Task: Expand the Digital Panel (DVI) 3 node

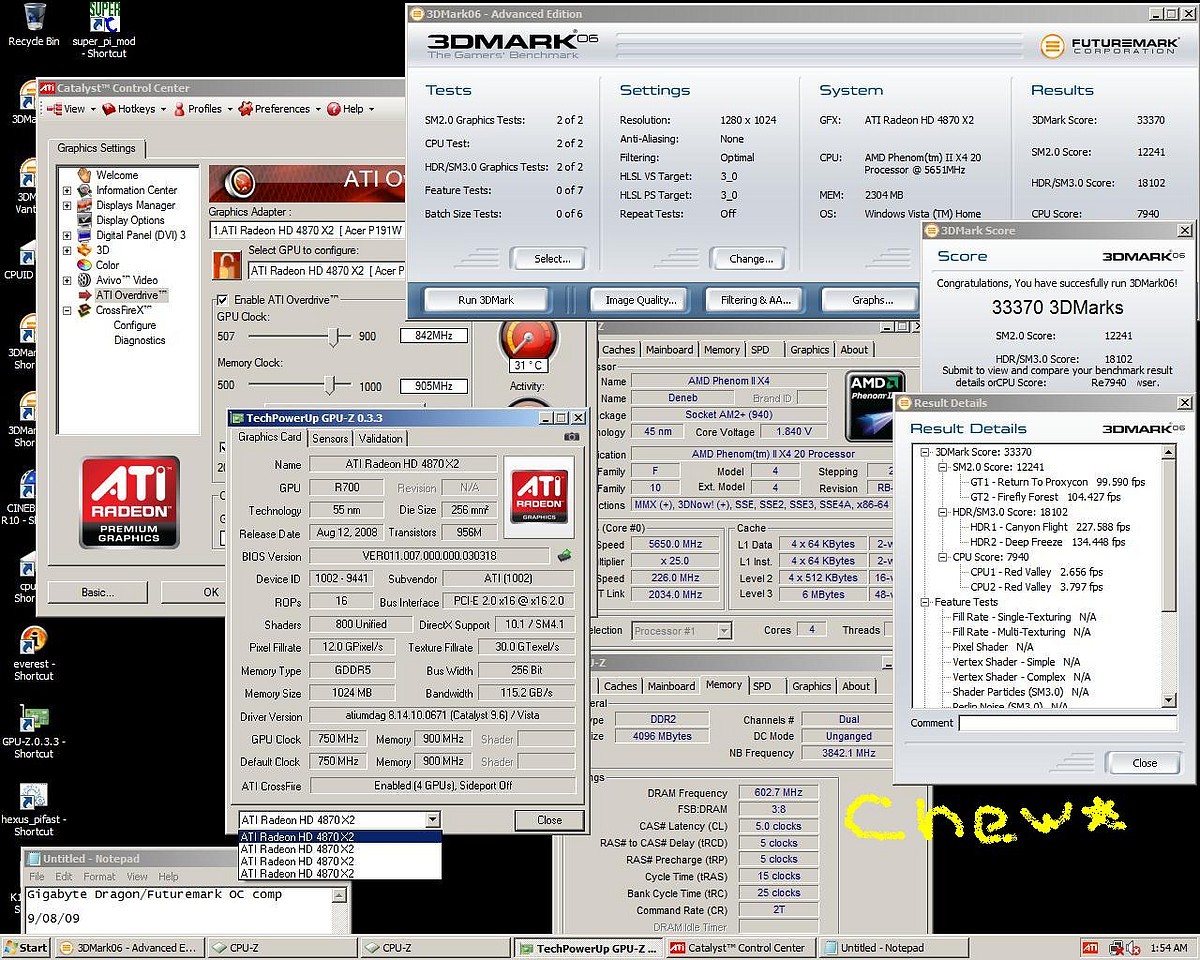Action: point(67,235)
